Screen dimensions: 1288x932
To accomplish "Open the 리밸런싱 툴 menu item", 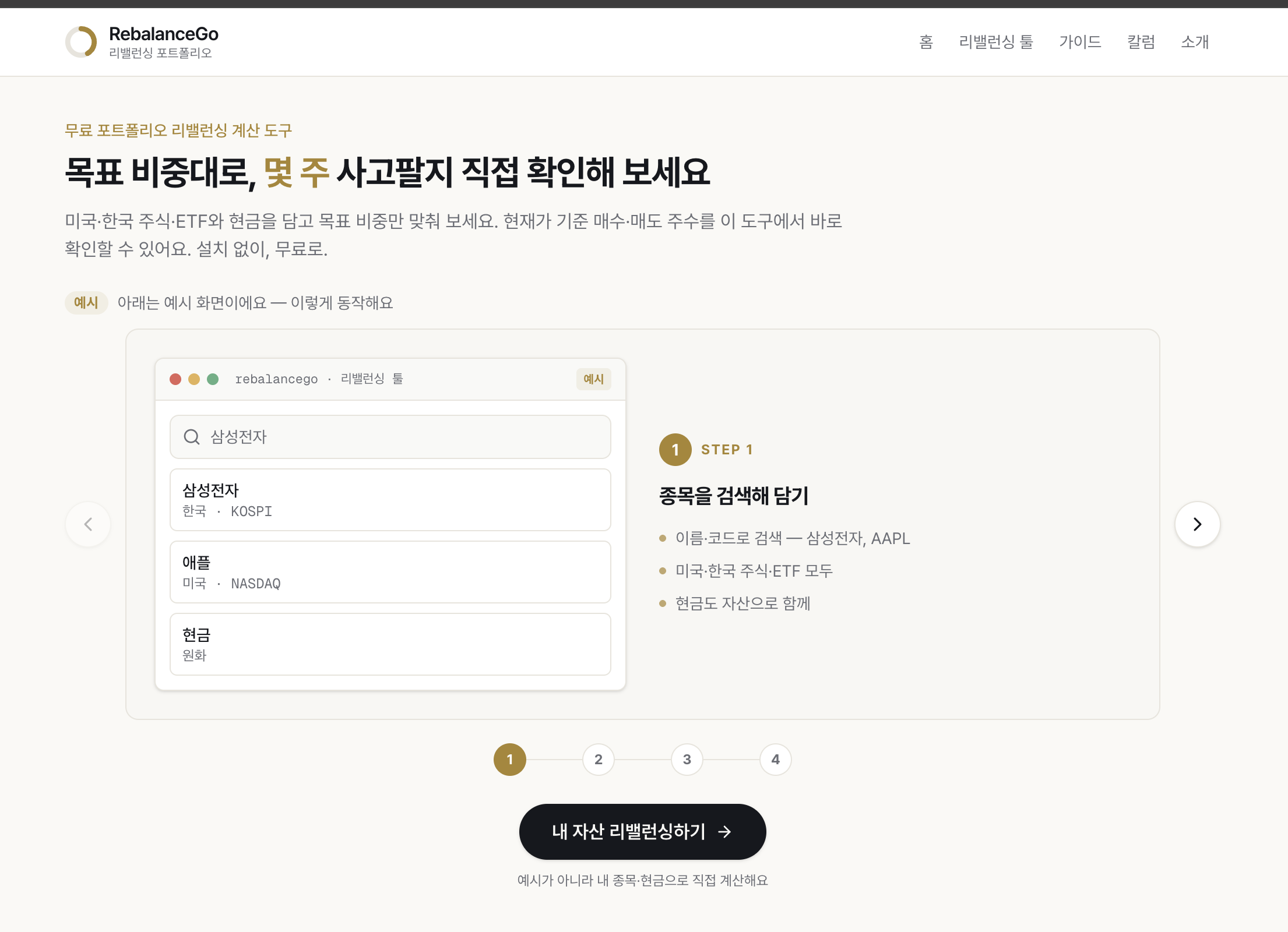I will (x=996, y=42).
